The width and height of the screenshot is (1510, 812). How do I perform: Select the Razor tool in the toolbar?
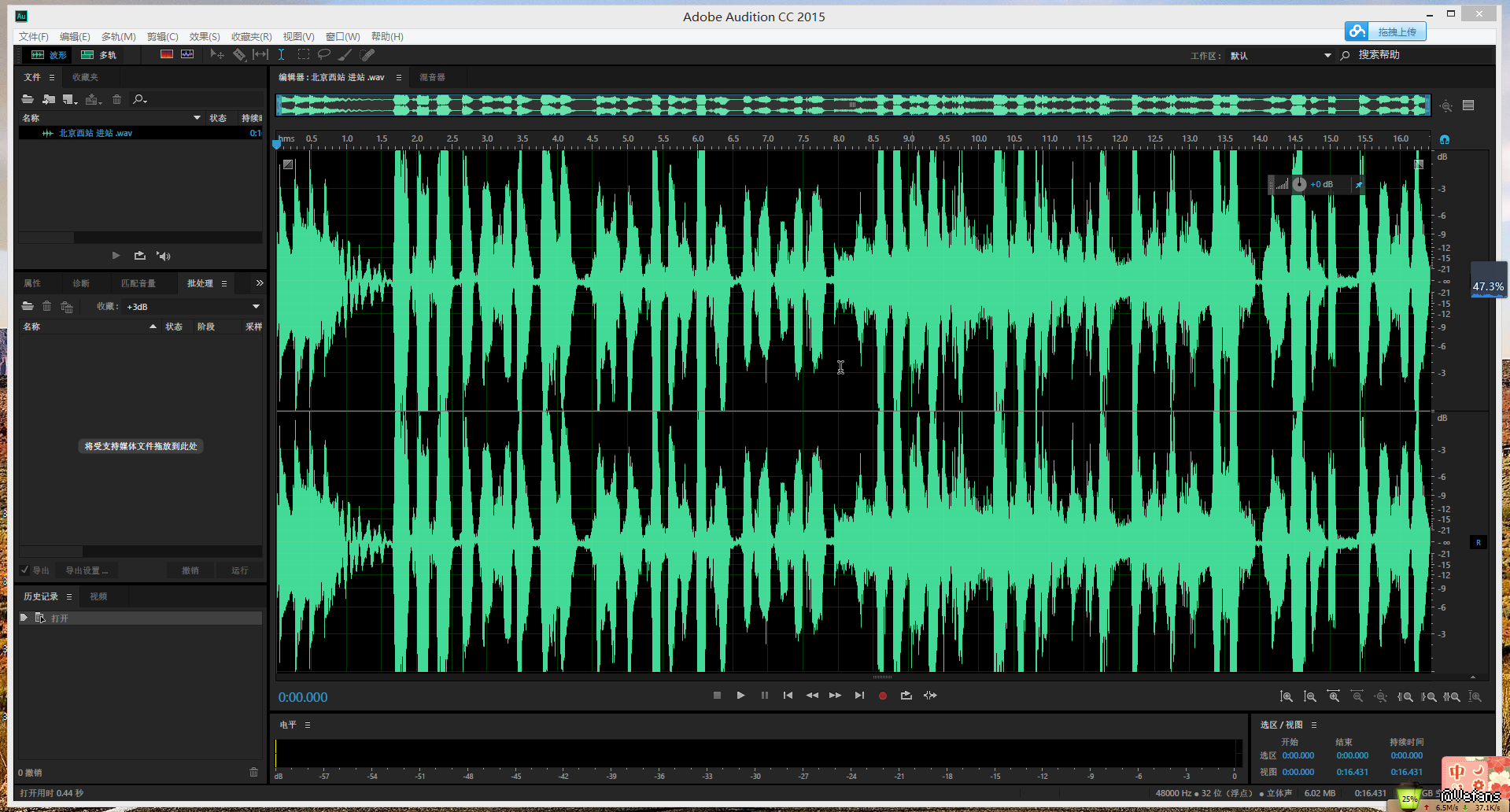[239, 55]
